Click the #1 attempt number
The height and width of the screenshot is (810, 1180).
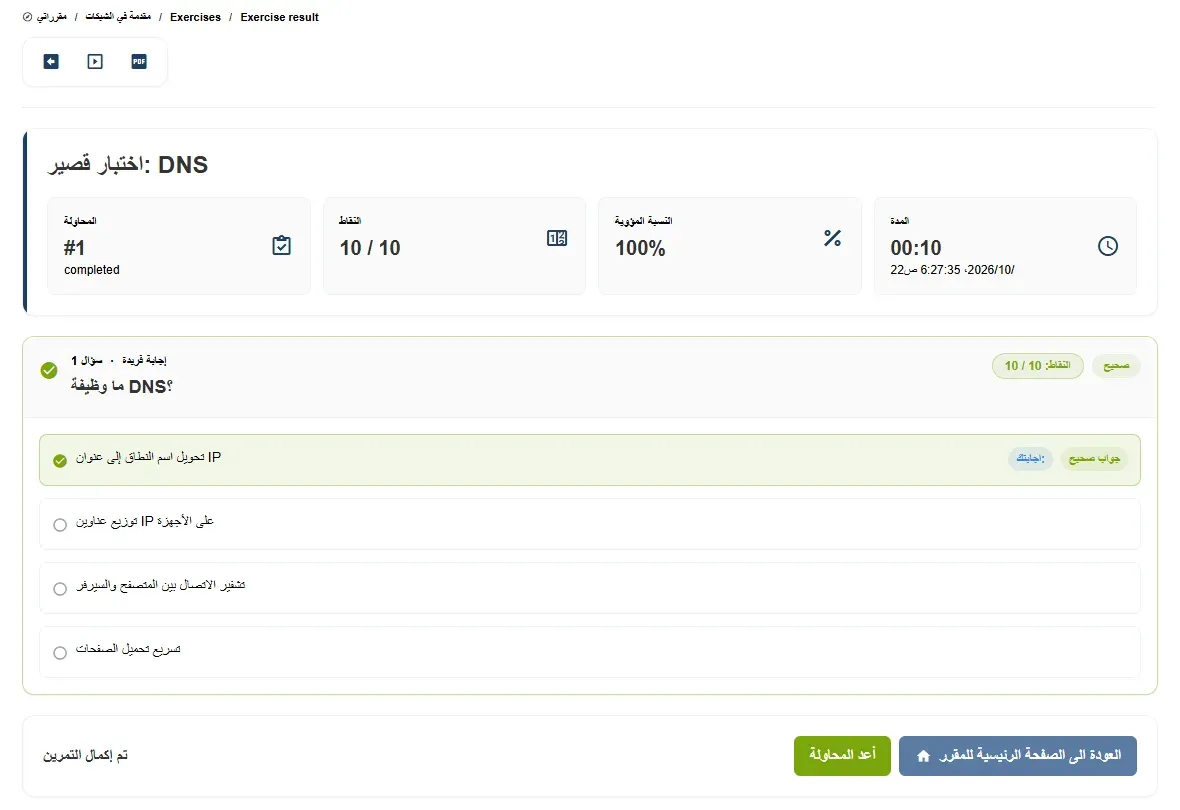coord(75,248)
